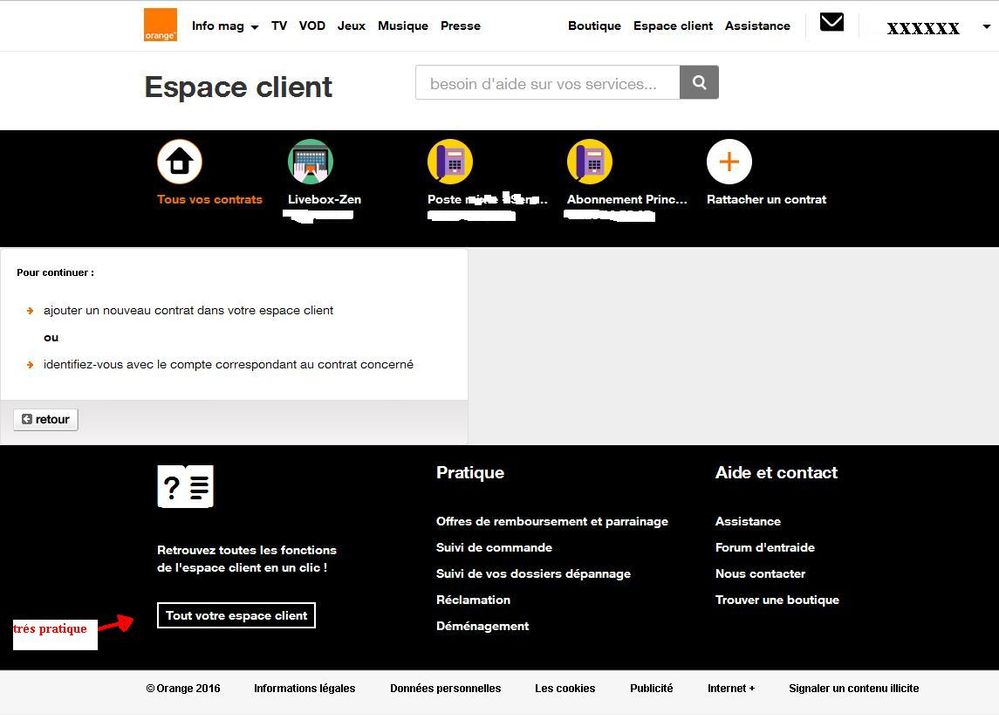Click Tout votre espace client button

pos(236,616)
